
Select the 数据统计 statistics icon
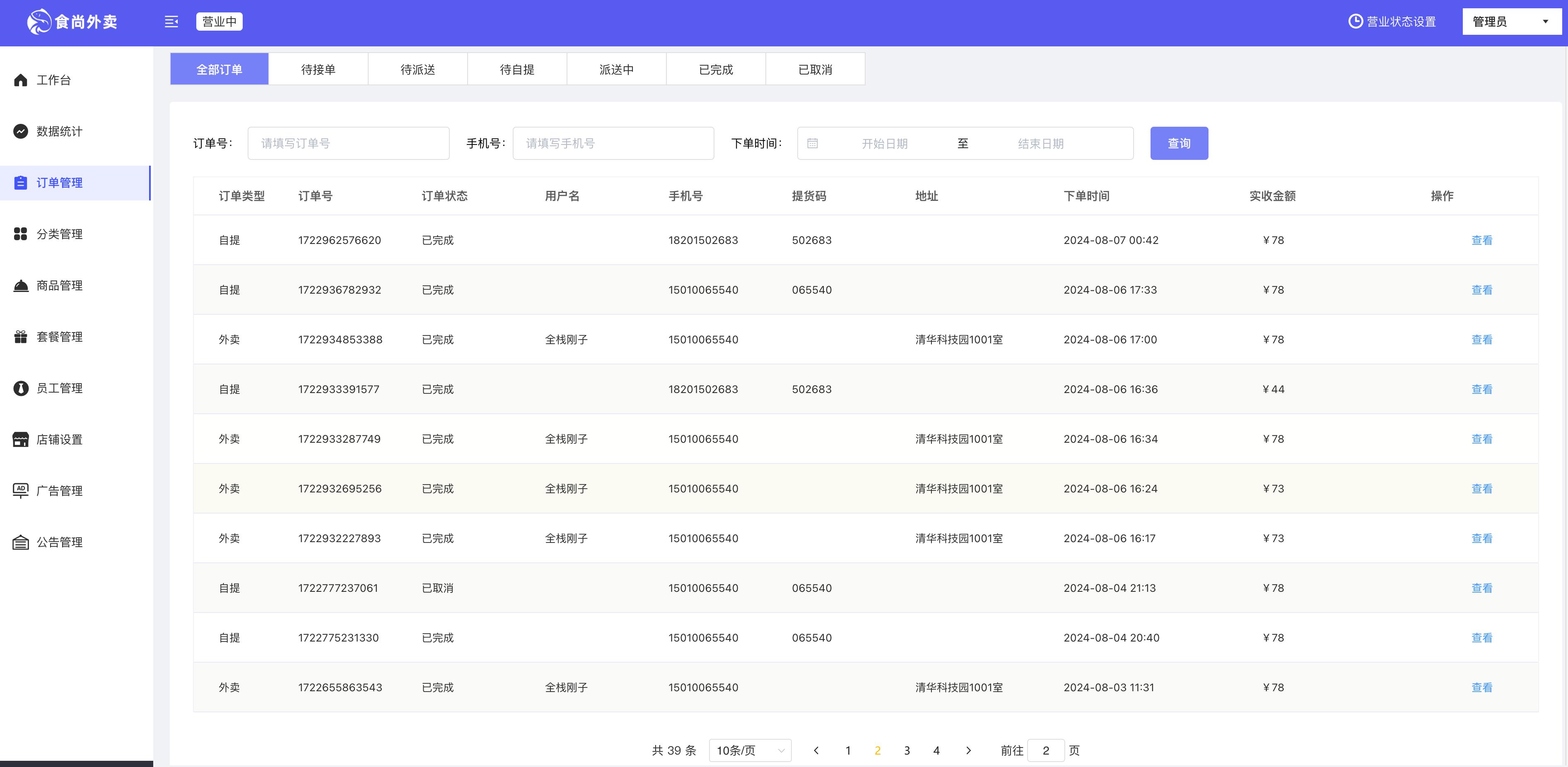tap(20, 131)
